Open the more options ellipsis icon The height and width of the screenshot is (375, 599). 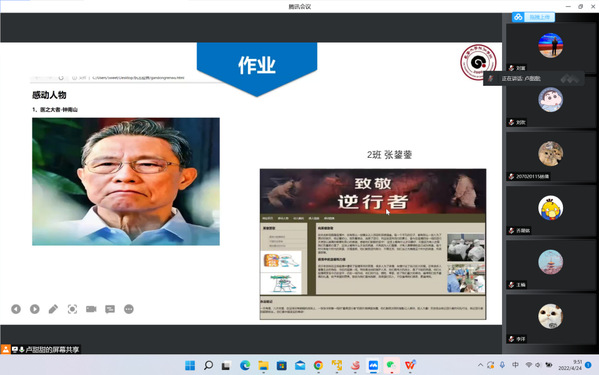[129, 309]
